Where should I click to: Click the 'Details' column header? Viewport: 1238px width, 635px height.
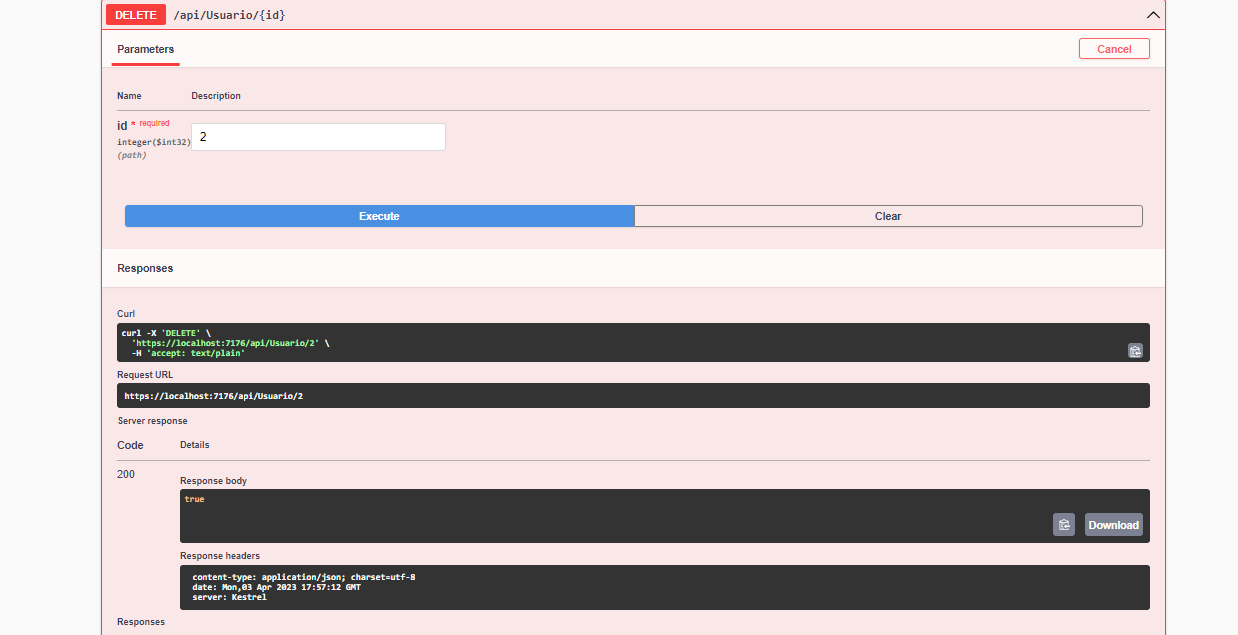(195, 444)
